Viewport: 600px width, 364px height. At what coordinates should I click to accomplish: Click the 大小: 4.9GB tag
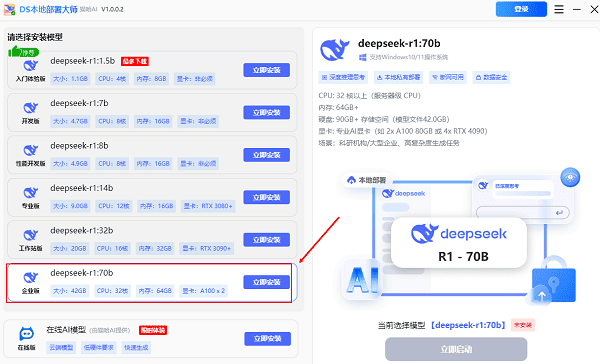(x=70, y=164)
